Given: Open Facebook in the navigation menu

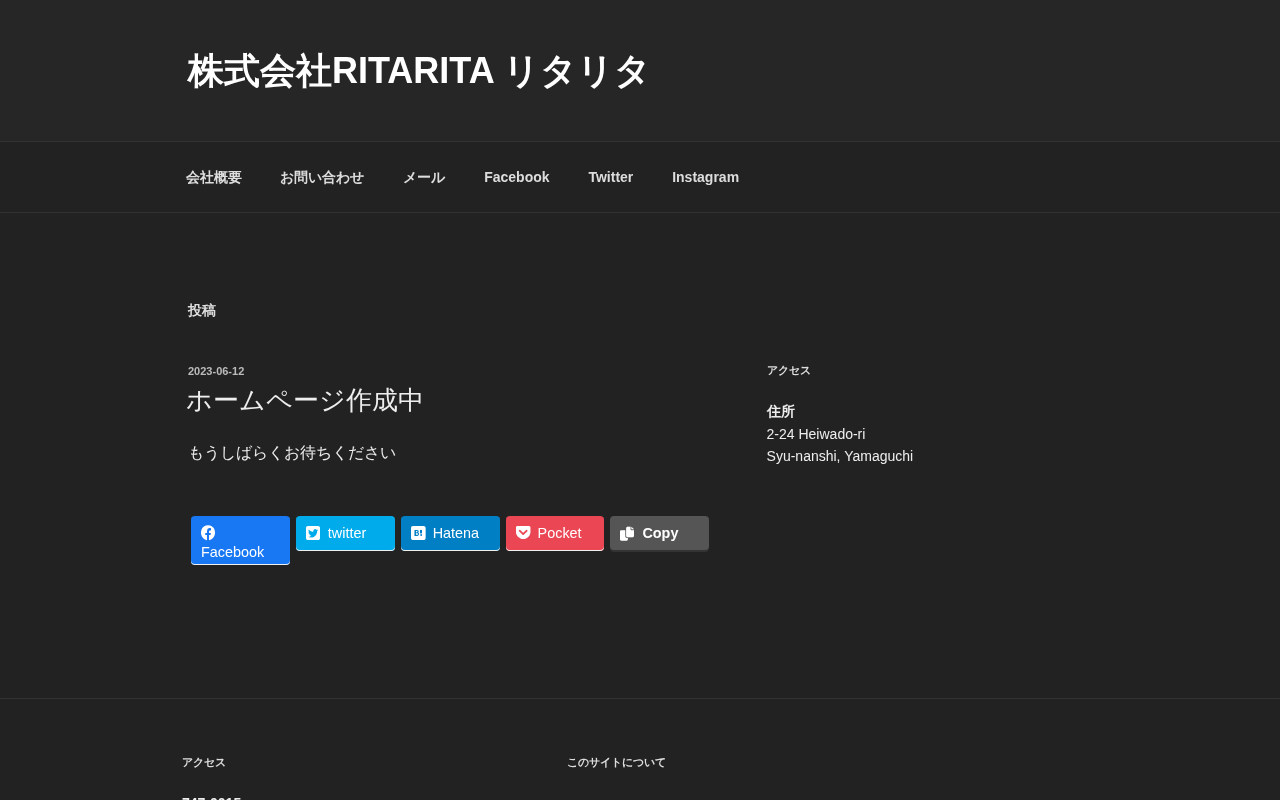Looking at the screenshot, I should tap(517, 177).
